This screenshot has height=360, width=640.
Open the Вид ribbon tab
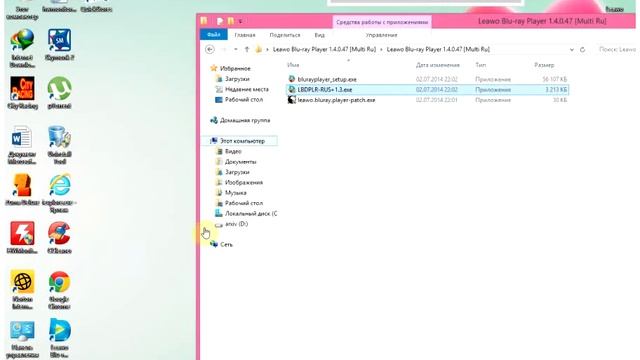pos(320,35)
